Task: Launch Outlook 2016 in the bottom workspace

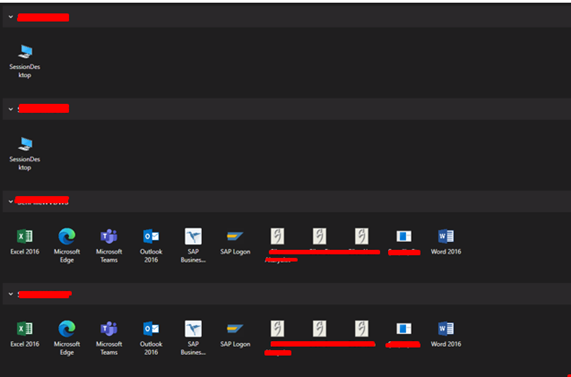Action: (151, 337)
